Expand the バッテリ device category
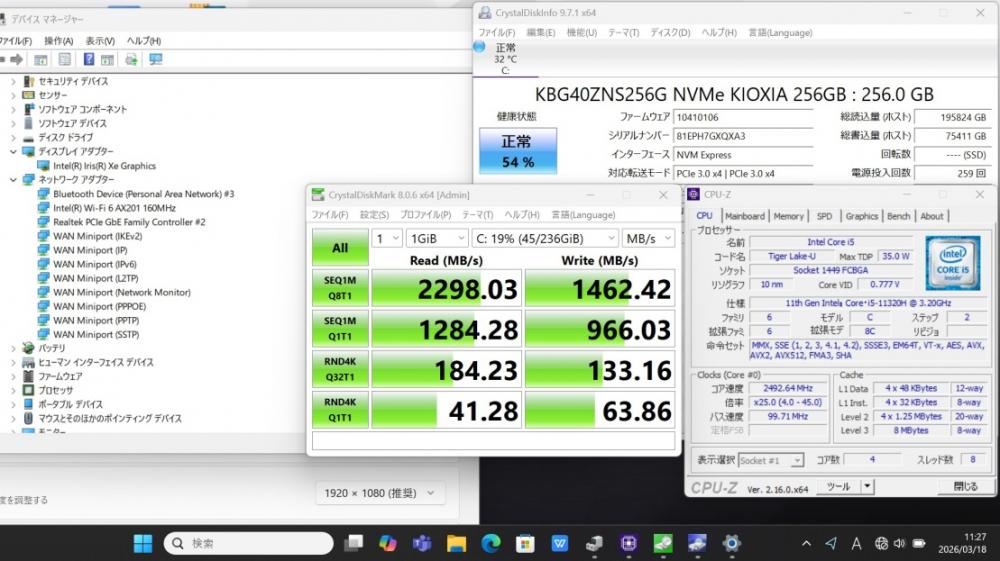The height and width of the screenshot is (561, 1000). (x=13, y=349)
